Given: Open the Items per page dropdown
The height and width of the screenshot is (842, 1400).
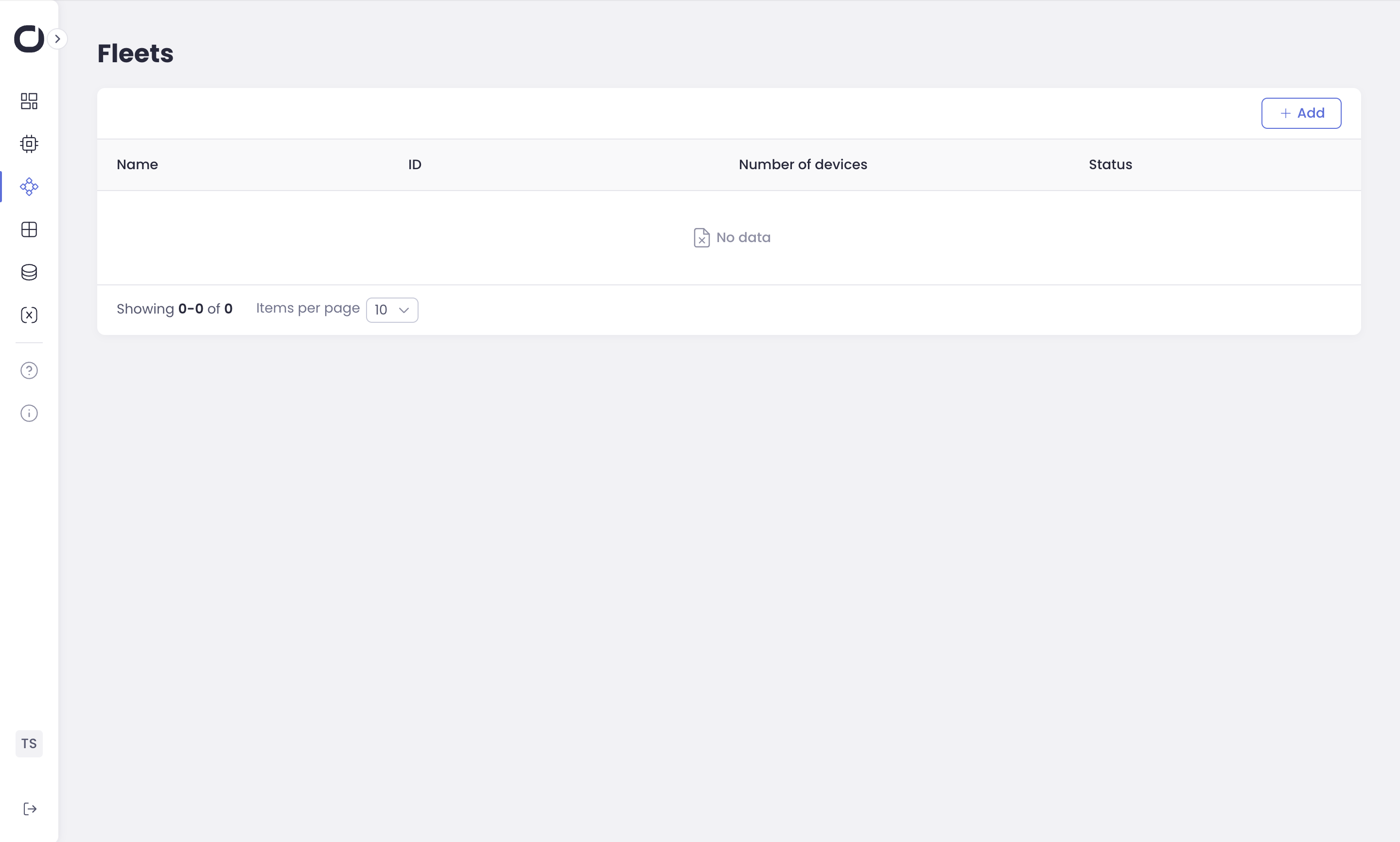Looking at the screenshot, I should coord(391,310).
